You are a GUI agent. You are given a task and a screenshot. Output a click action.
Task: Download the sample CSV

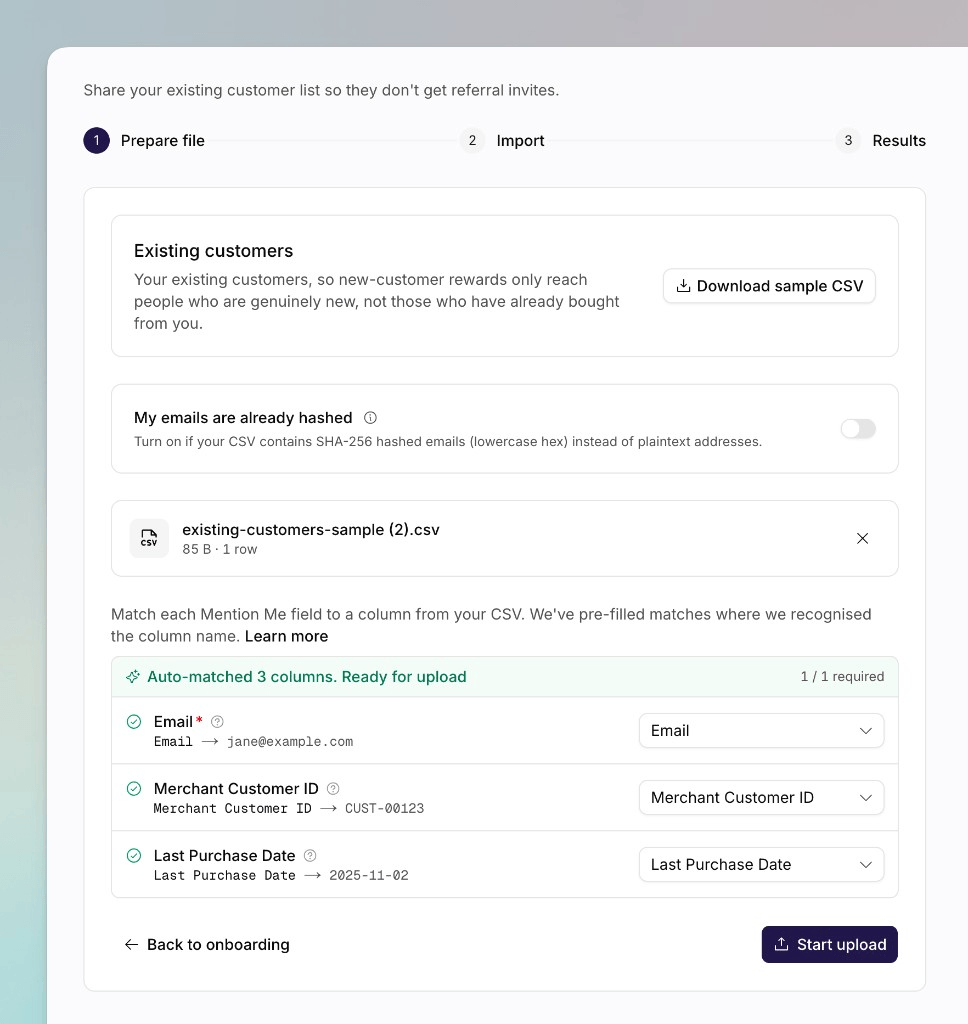click(769, 286)
